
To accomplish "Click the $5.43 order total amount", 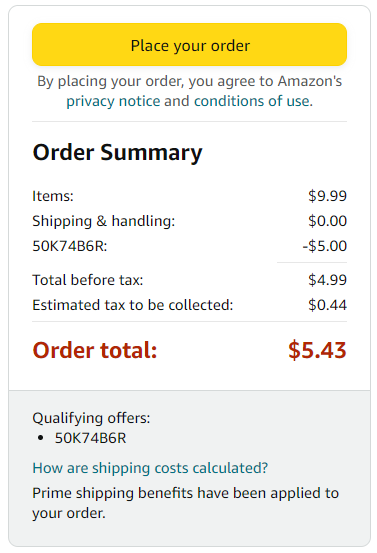I will (x=317, y=350).
